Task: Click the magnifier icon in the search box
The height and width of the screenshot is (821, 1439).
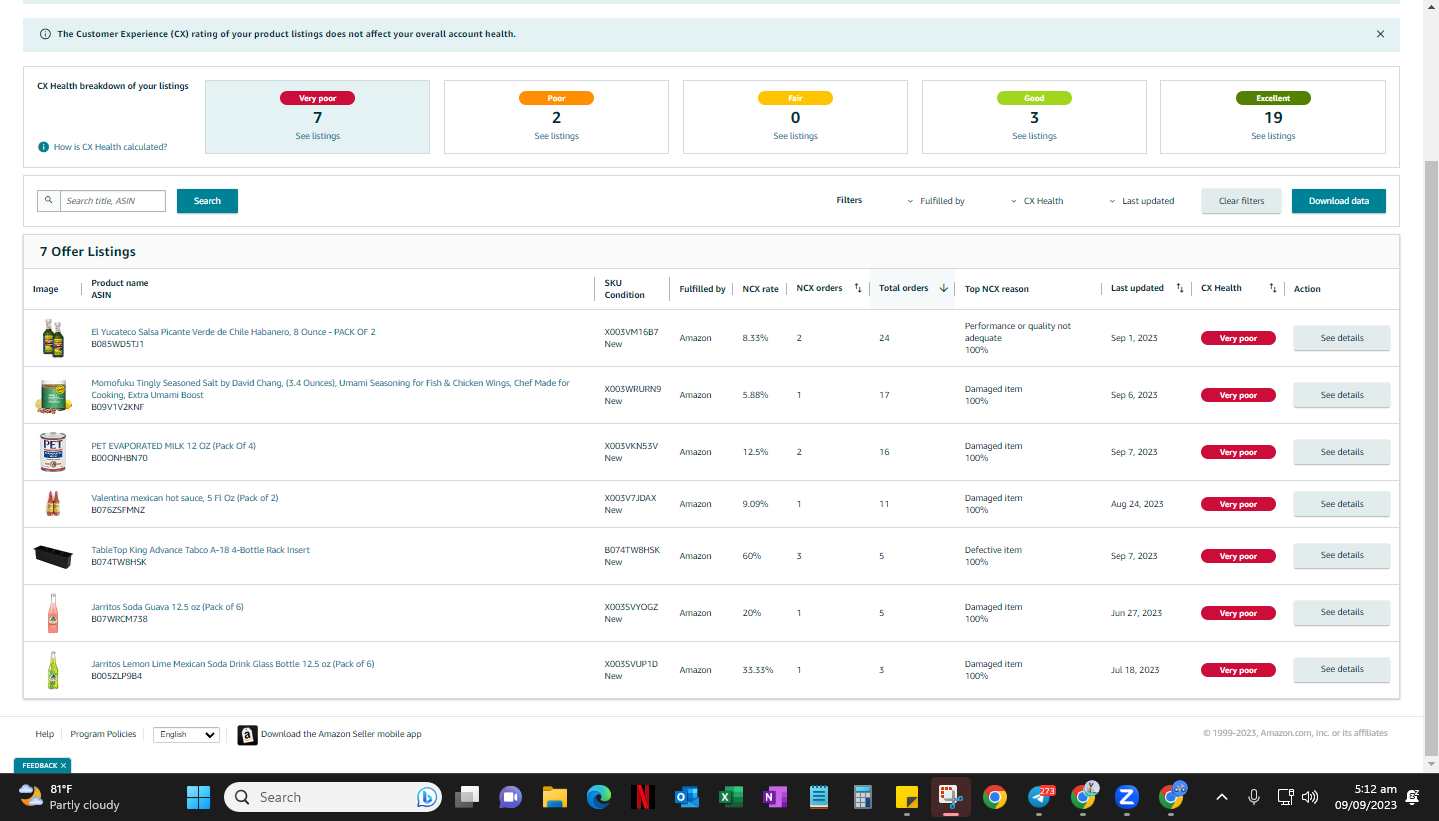Action: [x=48, y=201]
